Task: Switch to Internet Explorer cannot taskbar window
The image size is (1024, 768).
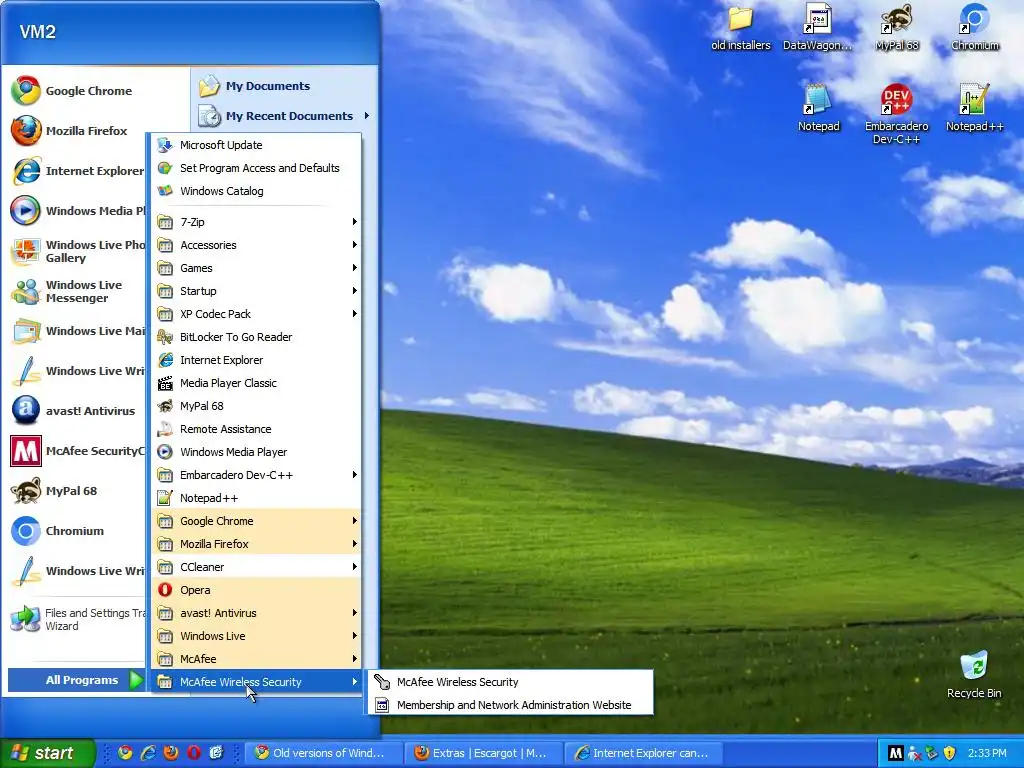Action: [642, 753]
